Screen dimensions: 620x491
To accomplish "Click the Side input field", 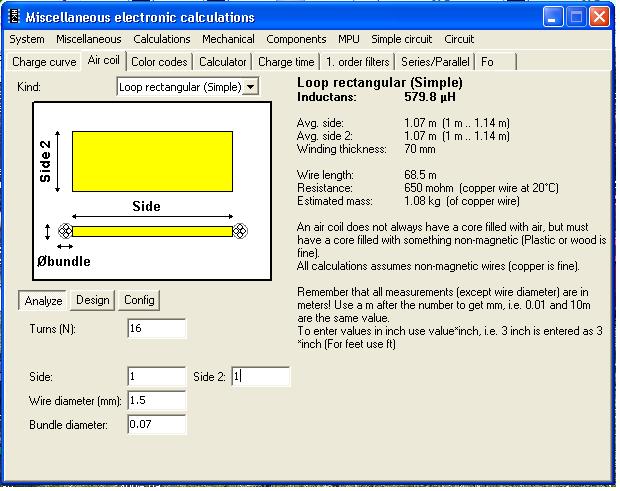I will [x=157, y=376].
